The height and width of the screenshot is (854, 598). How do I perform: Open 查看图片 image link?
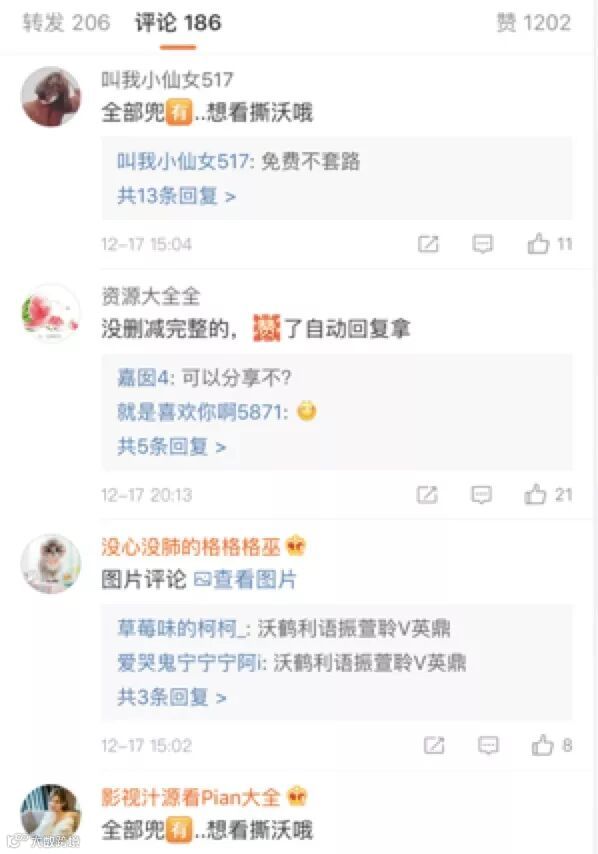point(245,580)
